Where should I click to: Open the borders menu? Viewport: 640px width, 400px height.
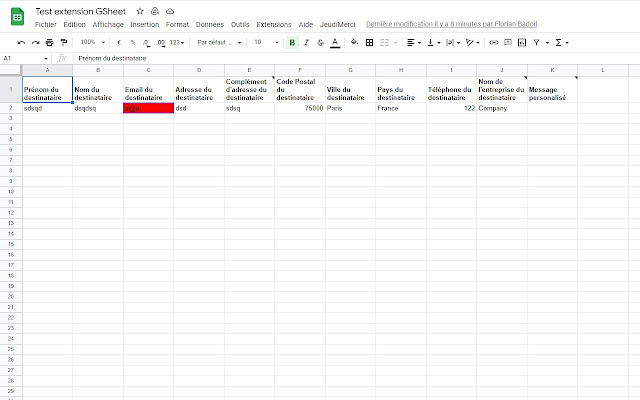[x=369, y=42]
